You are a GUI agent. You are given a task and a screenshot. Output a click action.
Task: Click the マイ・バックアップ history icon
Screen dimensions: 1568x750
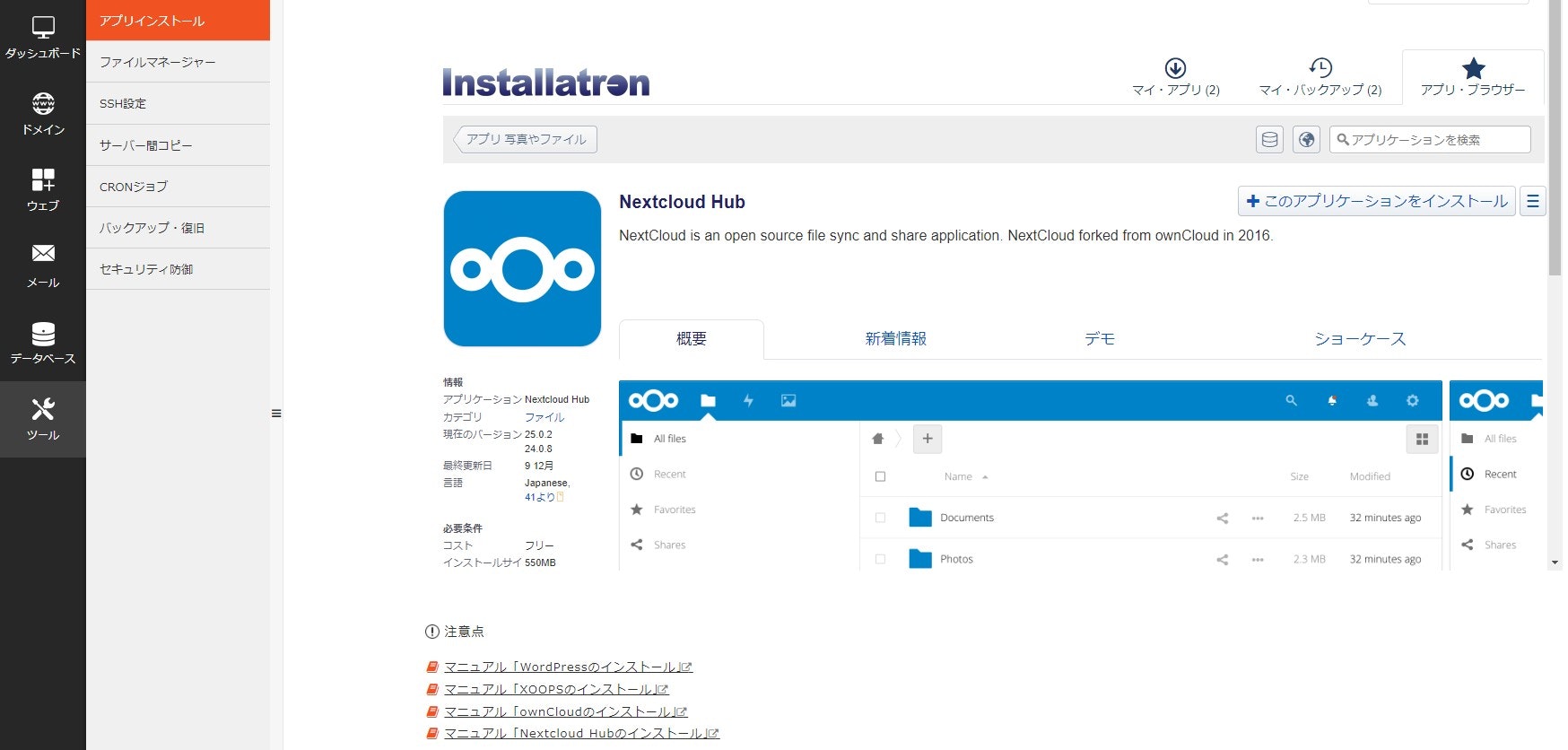point(1320,67)
